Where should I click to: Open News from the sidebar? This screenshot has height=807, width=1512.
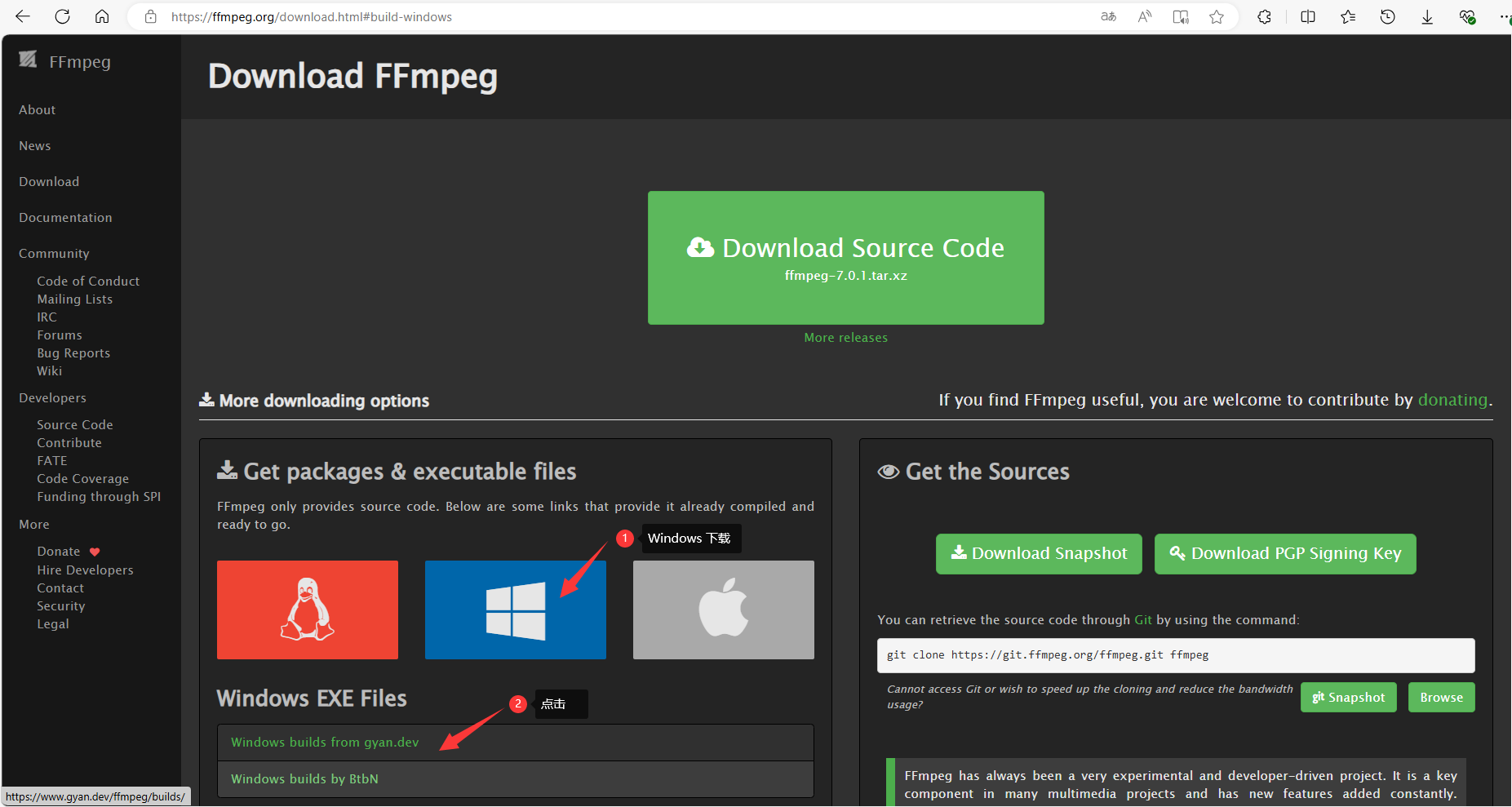(x=35, y=146)
